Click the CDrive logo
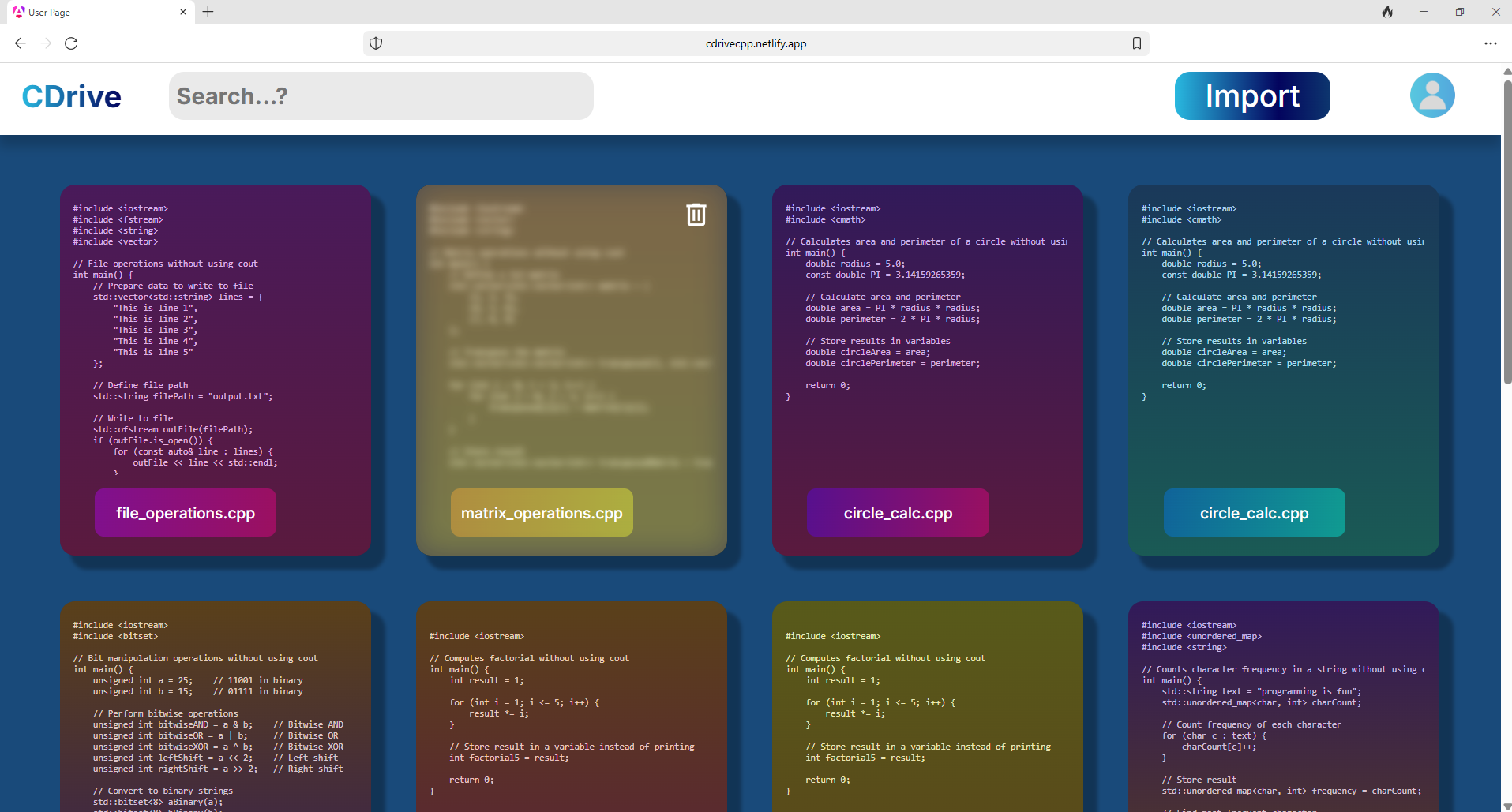The width and height of the screenshot is (1512, 812). point(72,96)
